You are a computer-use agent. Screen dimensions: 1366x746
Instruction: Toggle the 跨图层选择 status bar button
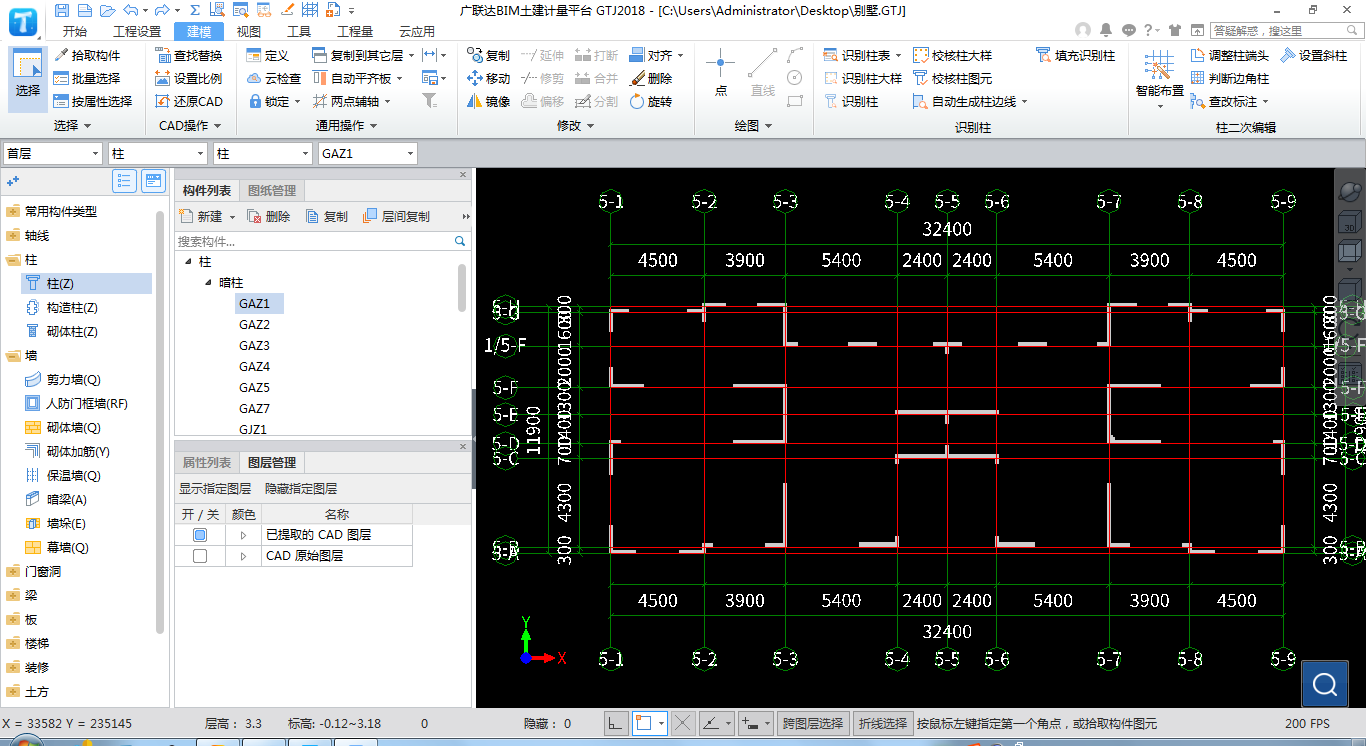tap(814, 723)
